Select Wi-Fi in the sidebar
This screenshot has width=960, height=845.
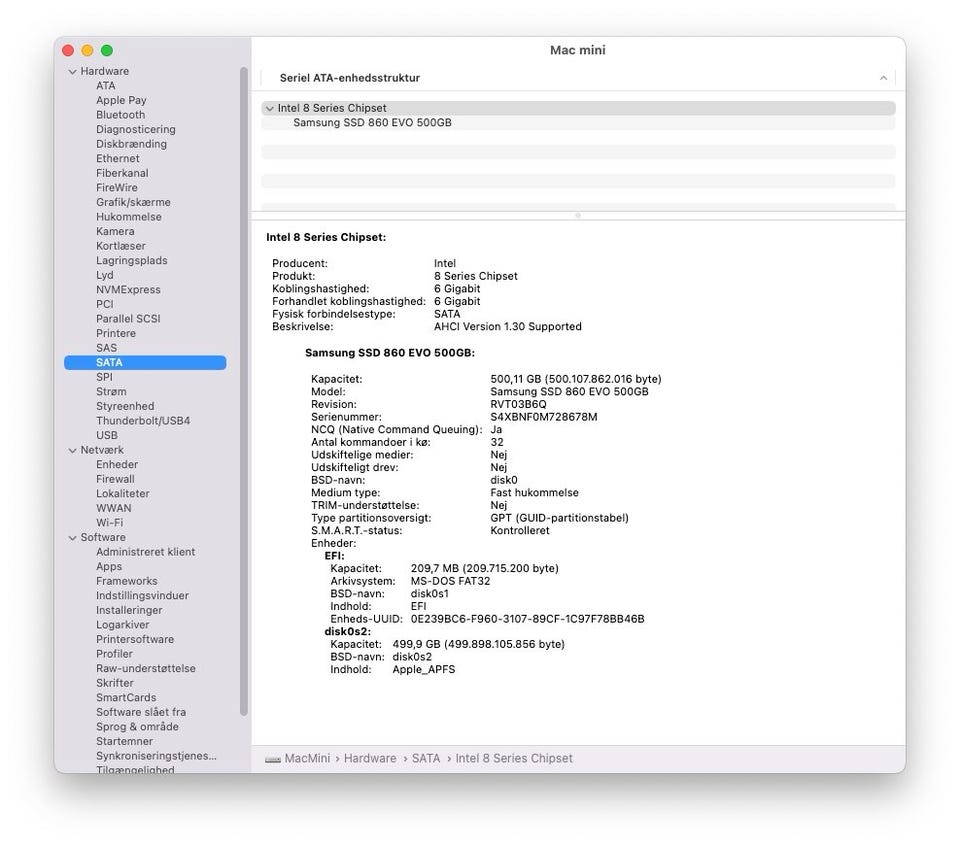click(110, 523)
